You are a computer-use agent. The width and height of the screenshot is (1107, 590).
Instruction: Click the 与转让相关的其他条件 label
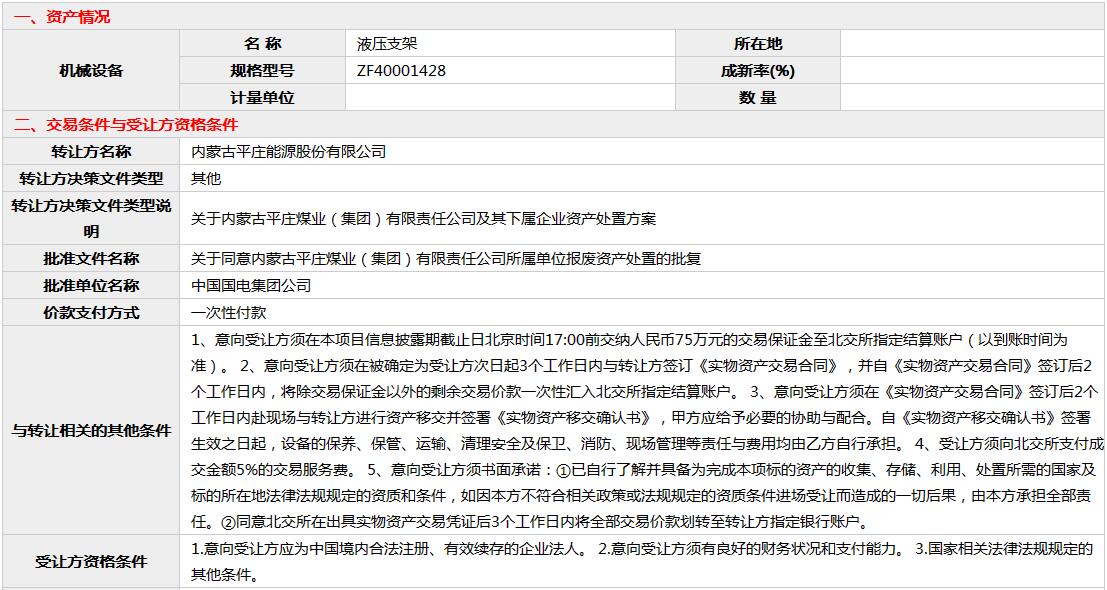tap(91, 431)
